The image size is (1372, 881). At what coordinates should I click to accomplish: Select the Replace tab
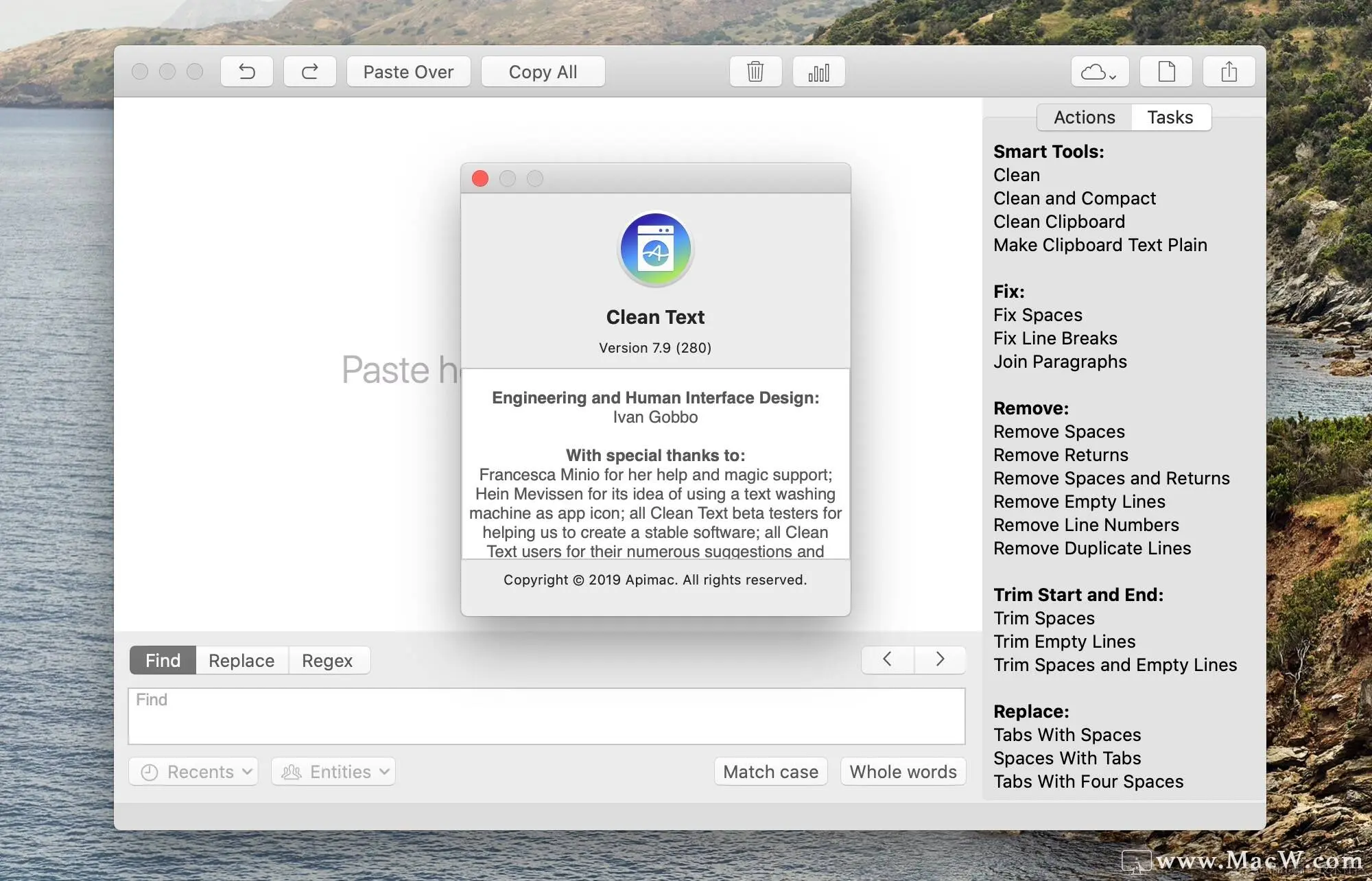tap(241, 660)
